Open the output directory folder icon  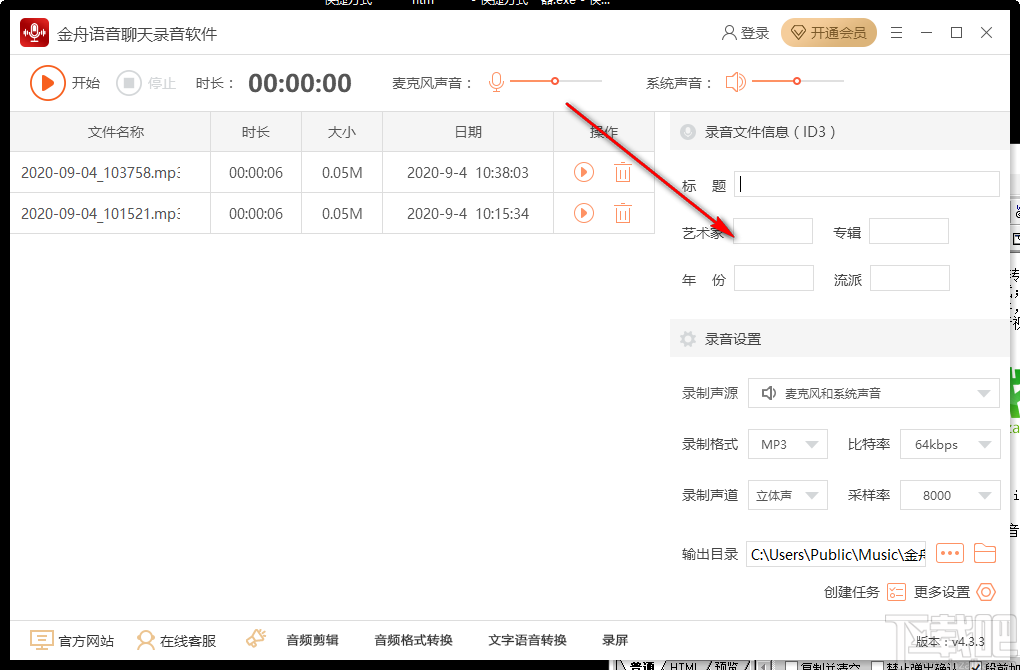[x=986, y=553]
